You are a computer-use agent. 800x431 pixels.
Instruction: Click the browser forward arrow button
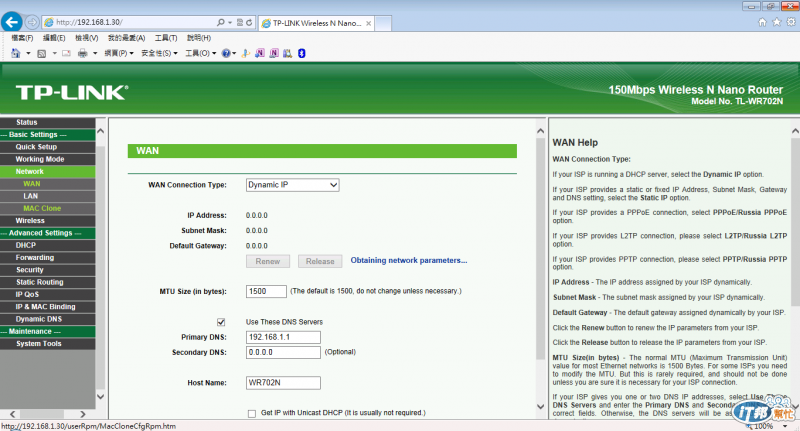32,22
